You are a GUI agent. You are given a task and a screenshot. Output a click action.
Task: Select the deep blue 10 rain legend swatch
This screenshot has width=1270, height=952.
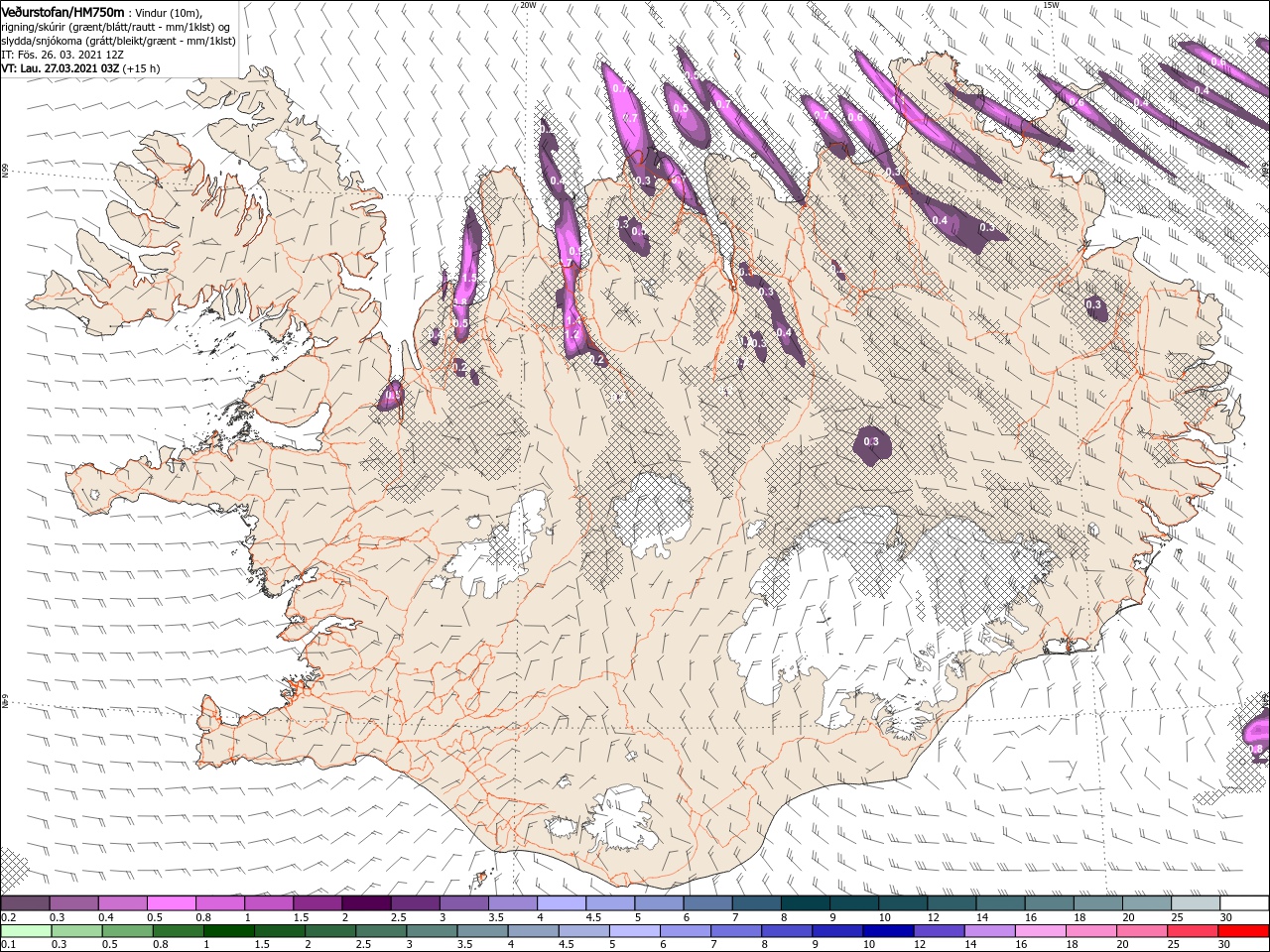pos(888,931)
